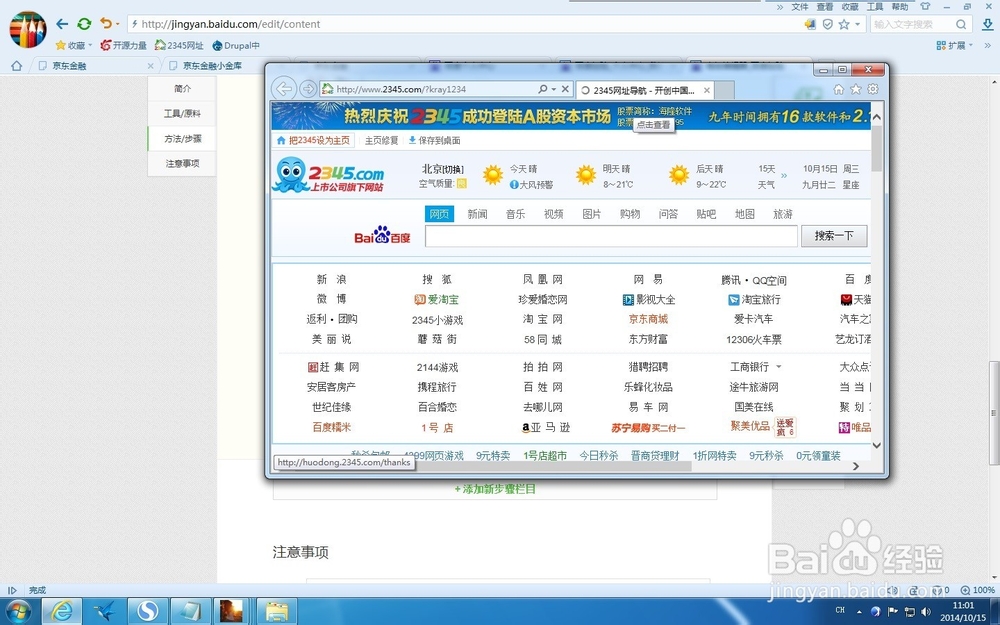This screenshot has width=1000, height=625.
Task: Open the 帮助 menu
Action: (900, 6)
